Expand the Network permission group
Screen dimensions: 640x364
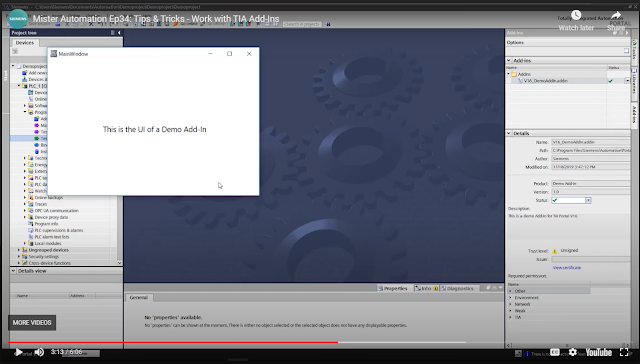pos(510,304)
